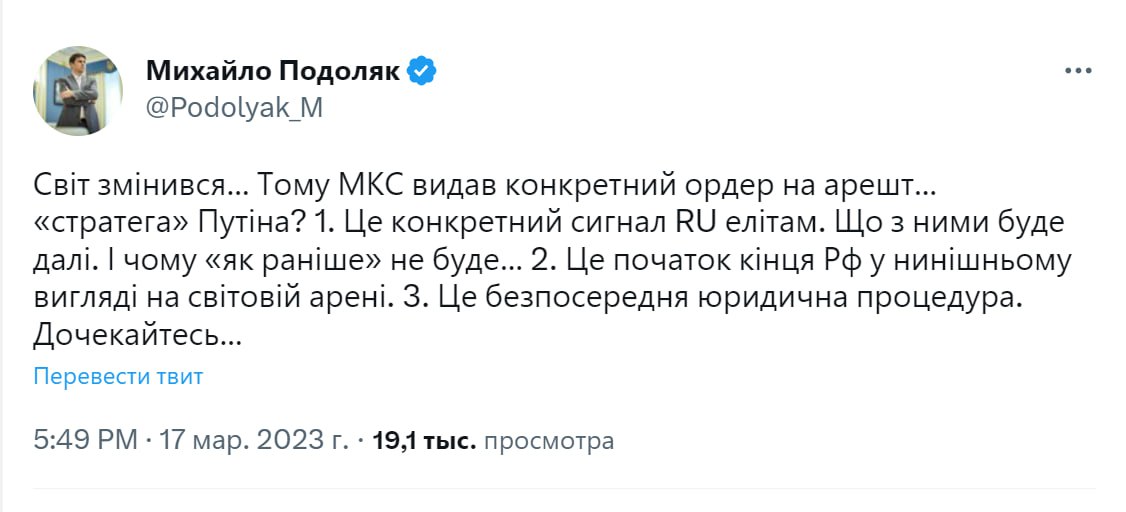Open Михайло Подоляк's profile avatar

78,90
